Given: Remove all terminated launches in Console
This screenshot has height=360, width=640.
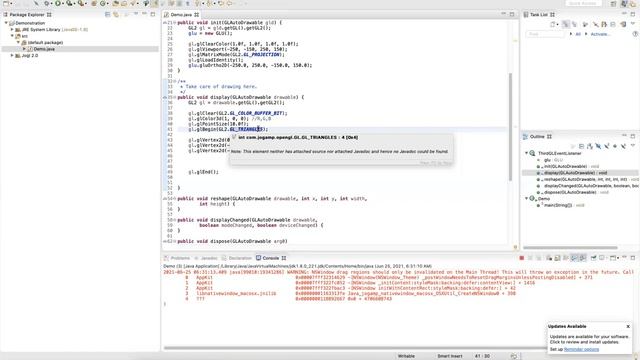Looking at the screenshot, I should (x=538, y=258).
